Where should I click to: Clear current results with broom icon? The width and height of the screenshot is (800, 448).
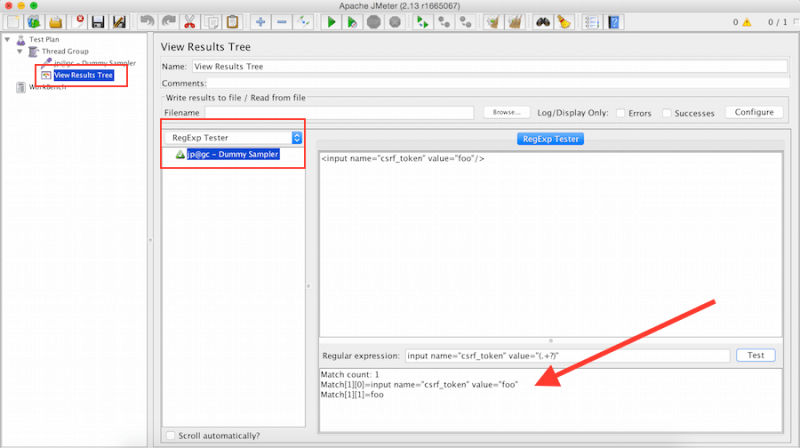click(x=493, y=22)
